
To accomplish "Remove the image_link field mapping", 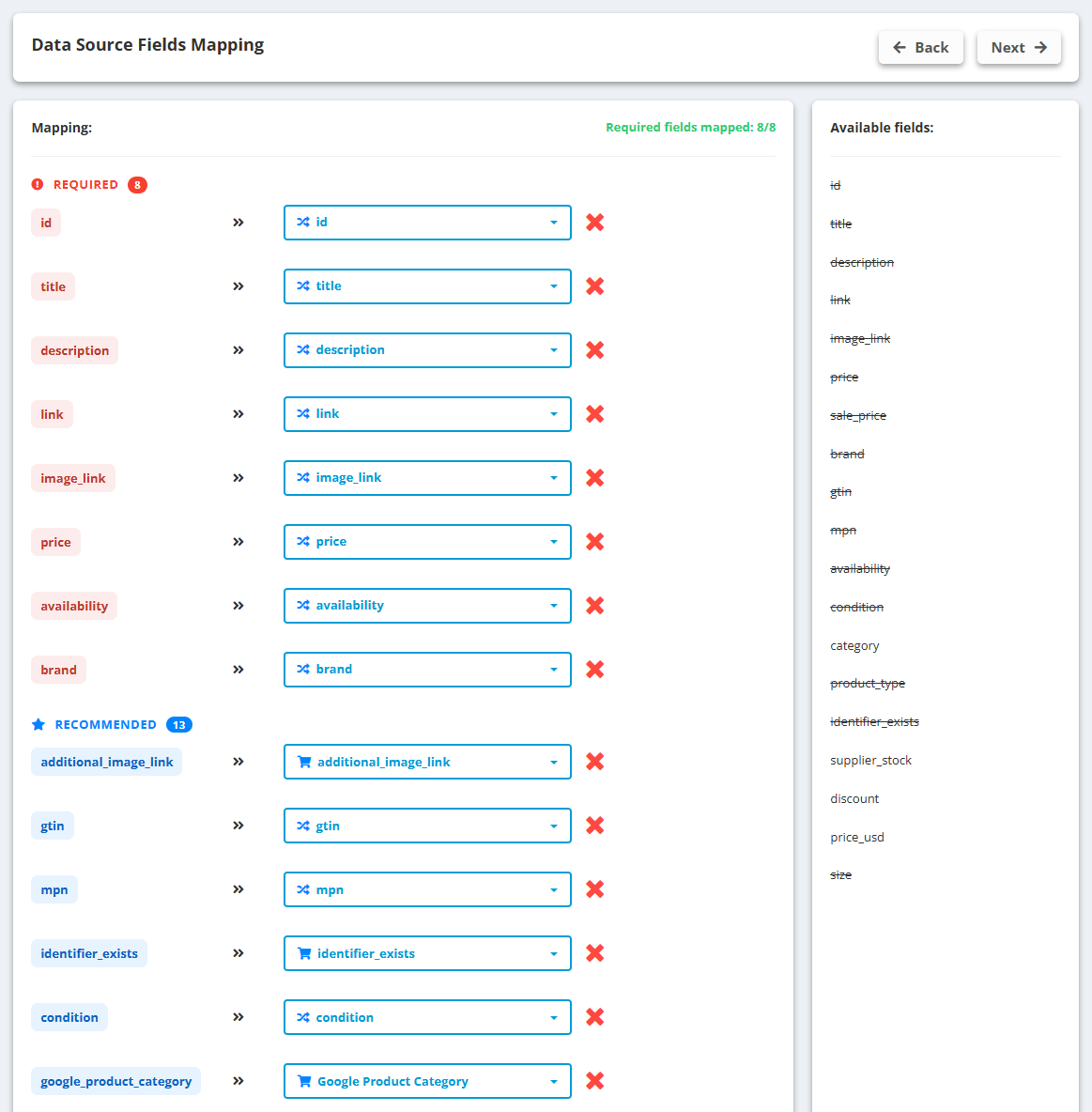I will point(595,478).
